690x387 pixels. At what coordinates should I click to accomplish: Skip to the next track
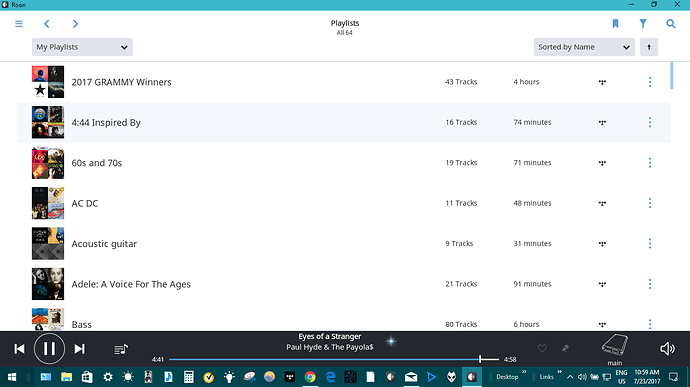pos(79,349)
